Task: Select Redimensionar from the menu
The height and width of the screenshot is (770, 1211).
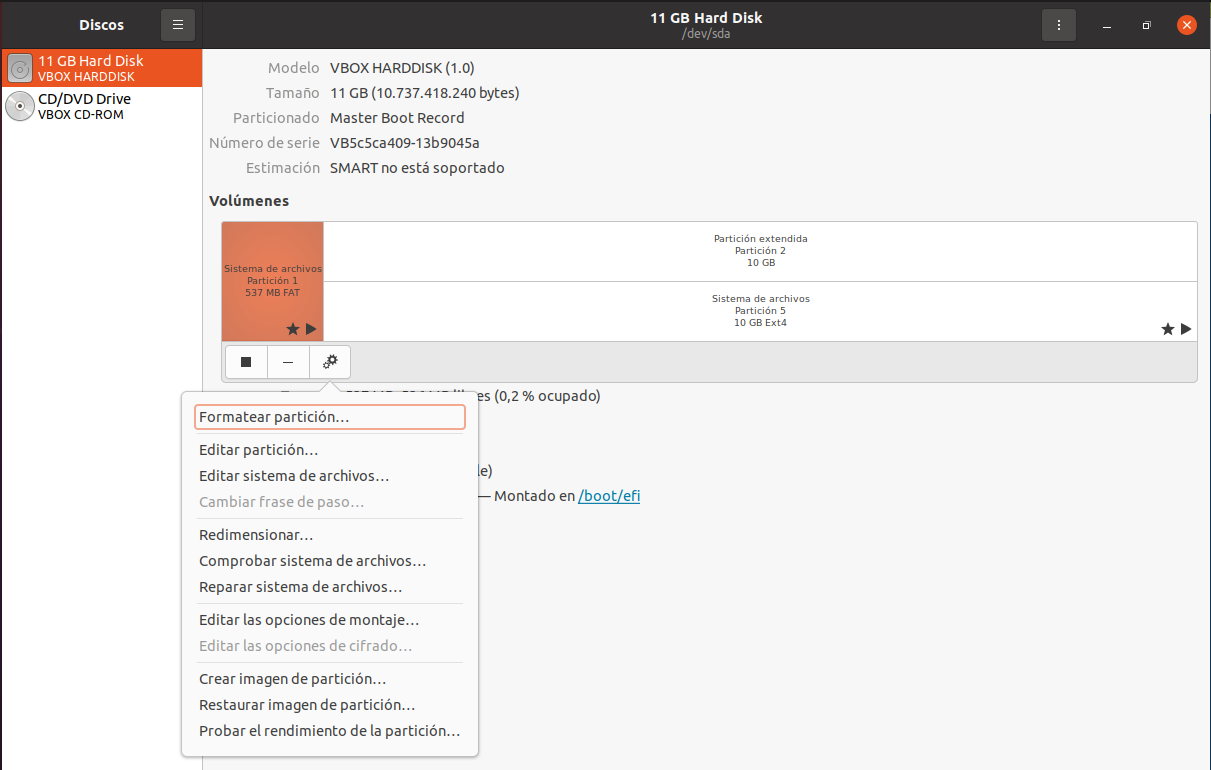Action: [256, 535]
